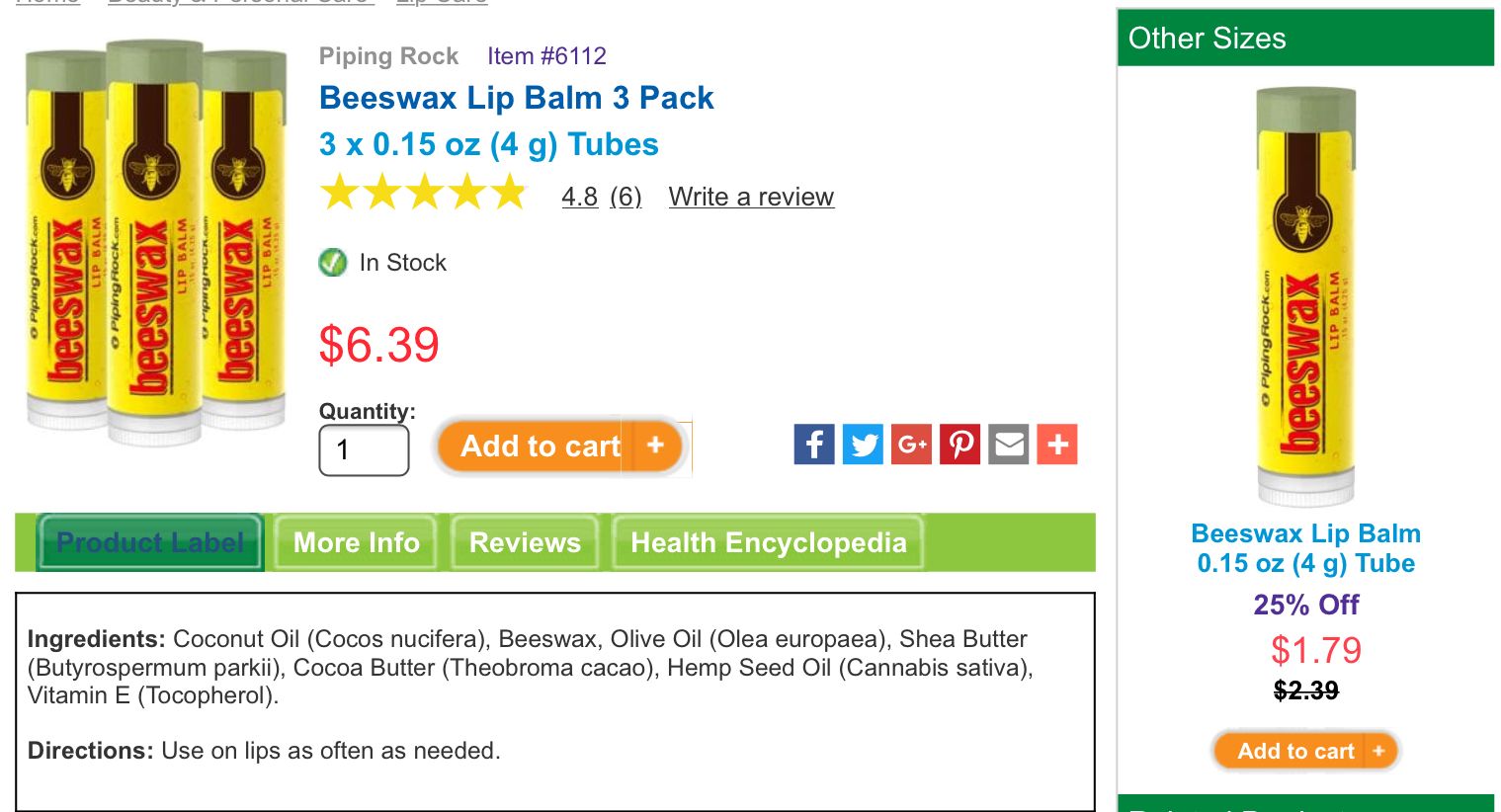Open the Health Encyclopedia tab
Viewport: 1501px width, 812px height.
(768, 542)
